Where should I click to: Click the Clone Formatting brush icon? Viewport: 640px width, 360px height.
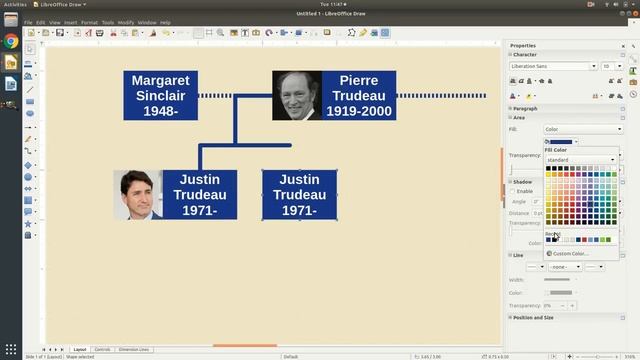[153, 33]
